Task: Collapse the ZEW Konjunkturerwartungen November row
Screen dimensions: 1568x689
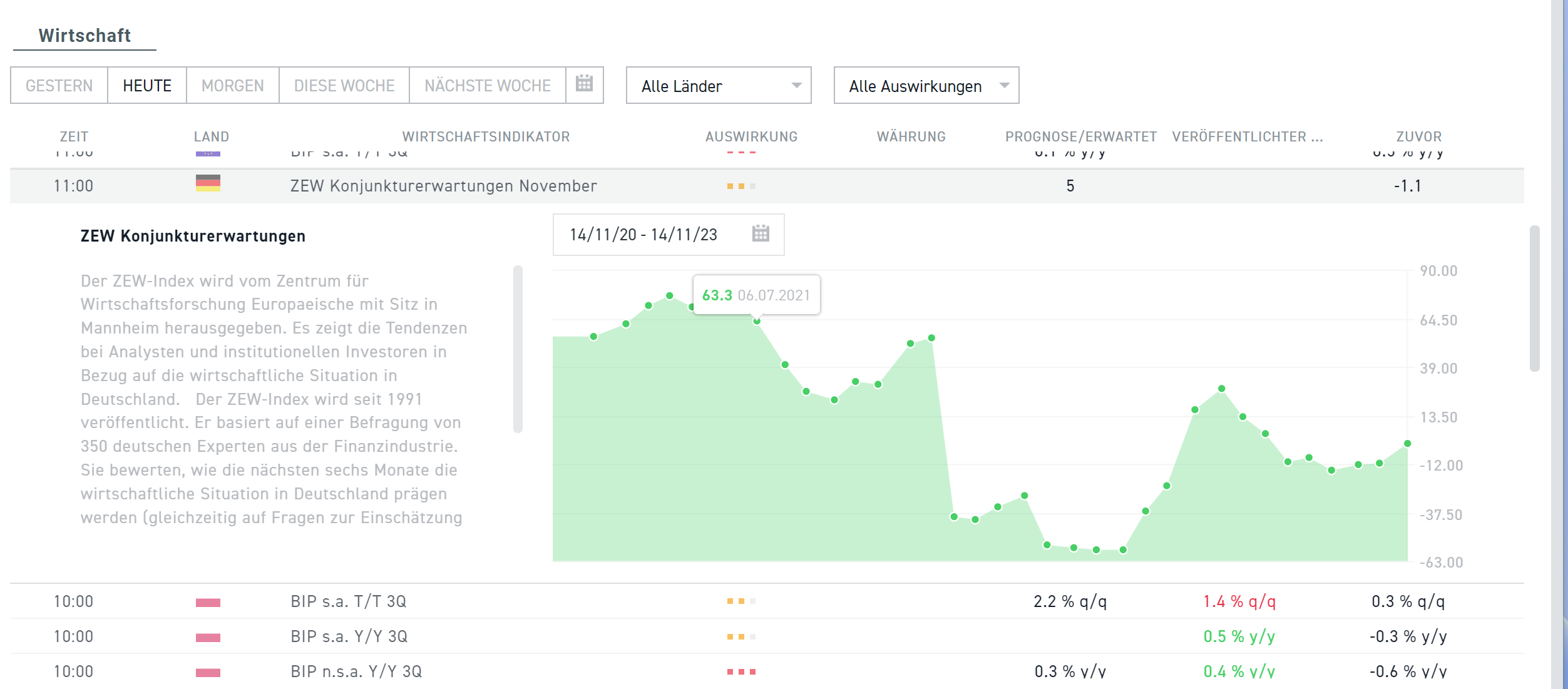Action: pos(443,186)
